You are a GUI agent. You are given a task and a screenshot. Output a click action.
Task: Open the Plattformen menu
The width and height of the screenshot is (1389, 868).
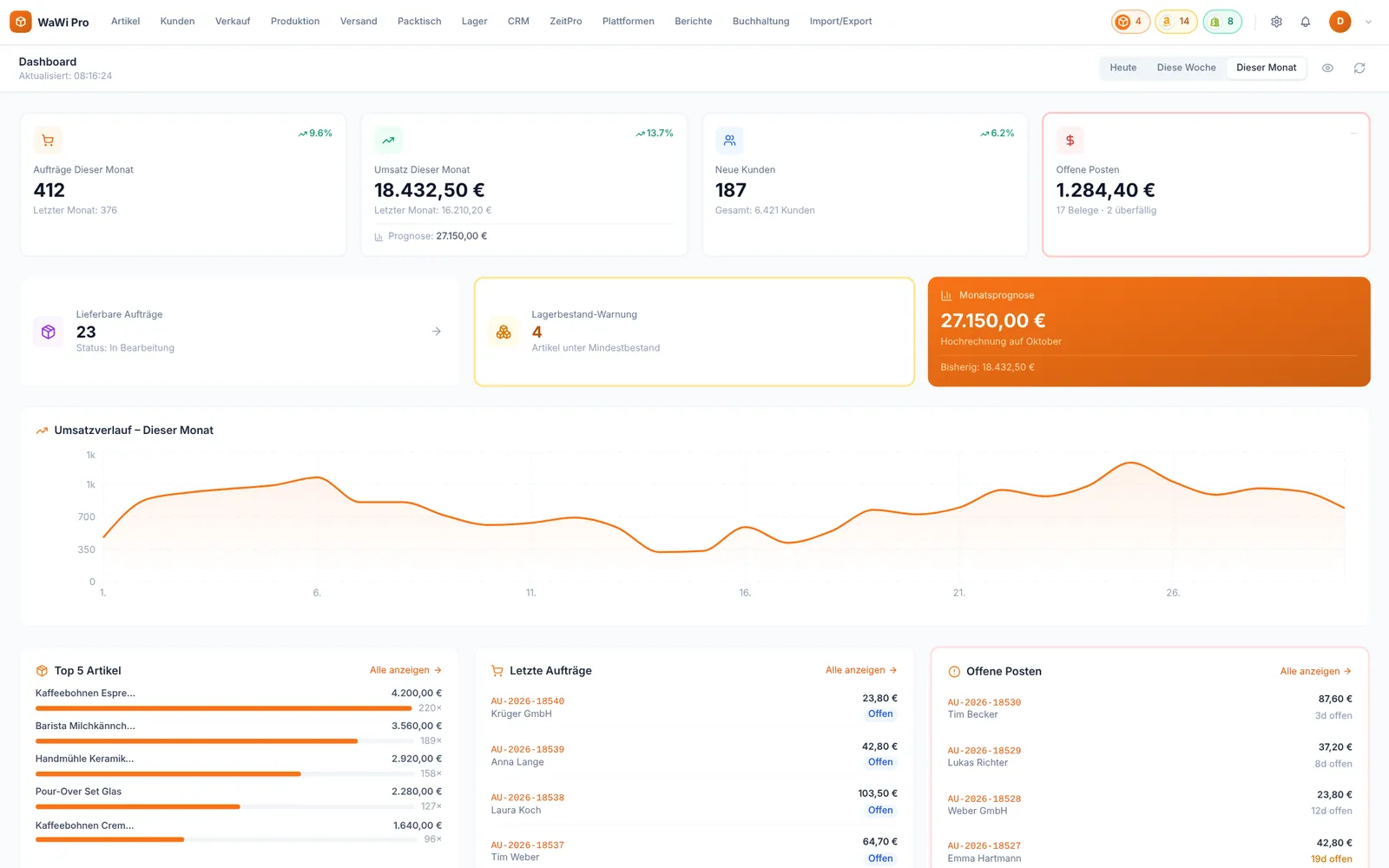tap(628, 22)
